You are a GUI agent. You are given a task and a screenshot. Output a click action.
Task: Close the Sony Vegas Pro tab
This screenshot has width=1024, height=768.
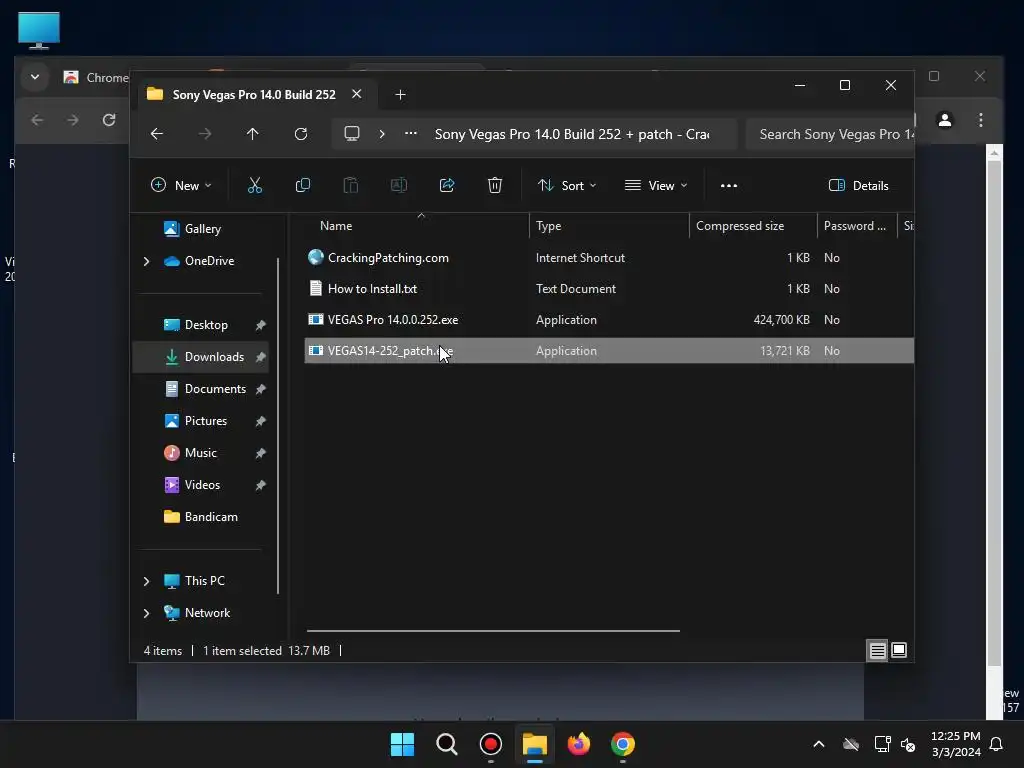click(357, 94)
